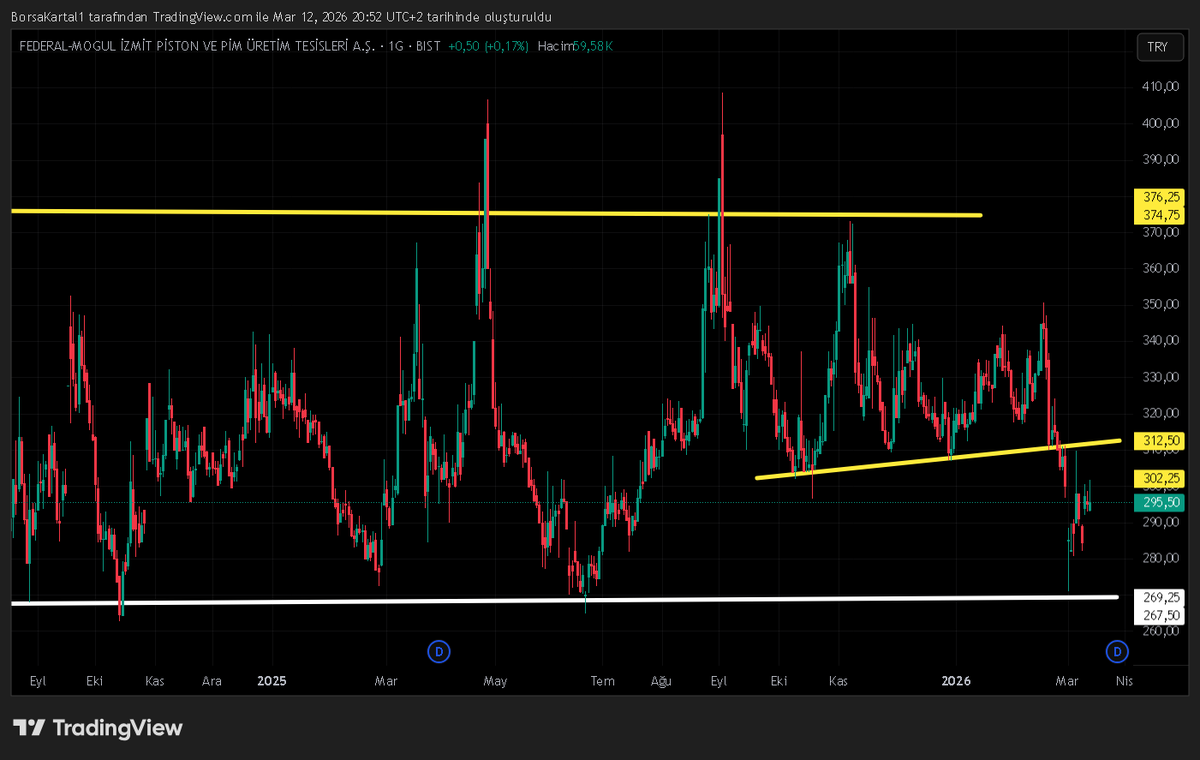Select the FEDERAL-MOGUL İZMİT PİSTON symbol title
The height and width of the screenshot is (760, 1200).
click(x=197, y=47)
